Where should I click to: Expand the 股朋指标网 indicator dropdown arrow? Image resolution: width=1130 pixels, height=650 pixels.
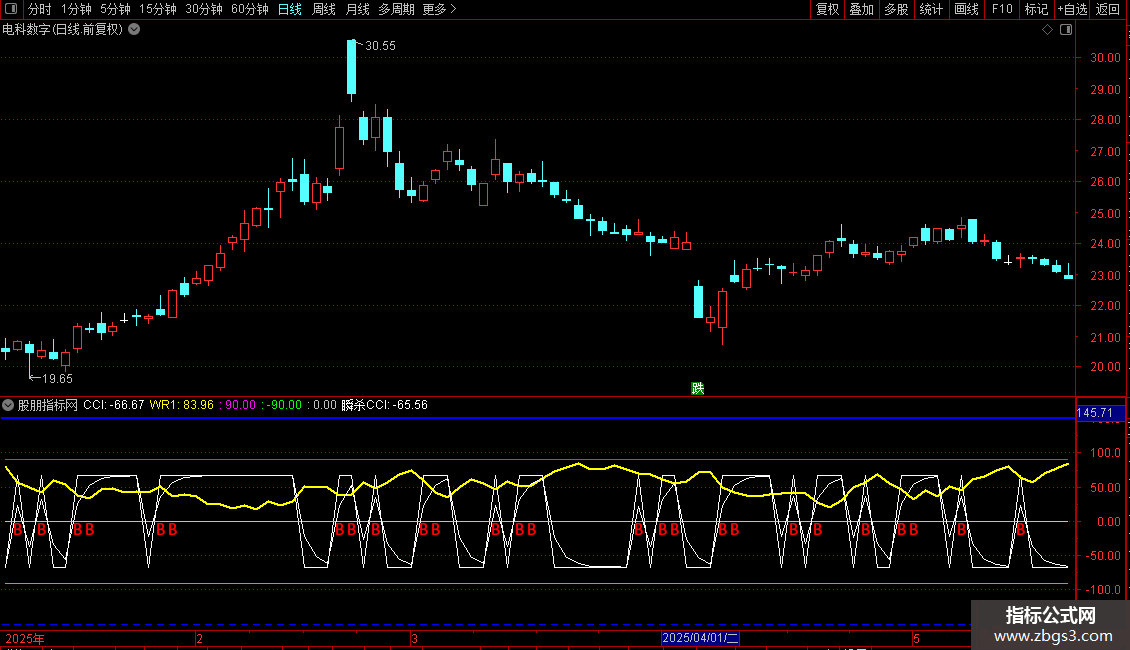tap(8, 405)
